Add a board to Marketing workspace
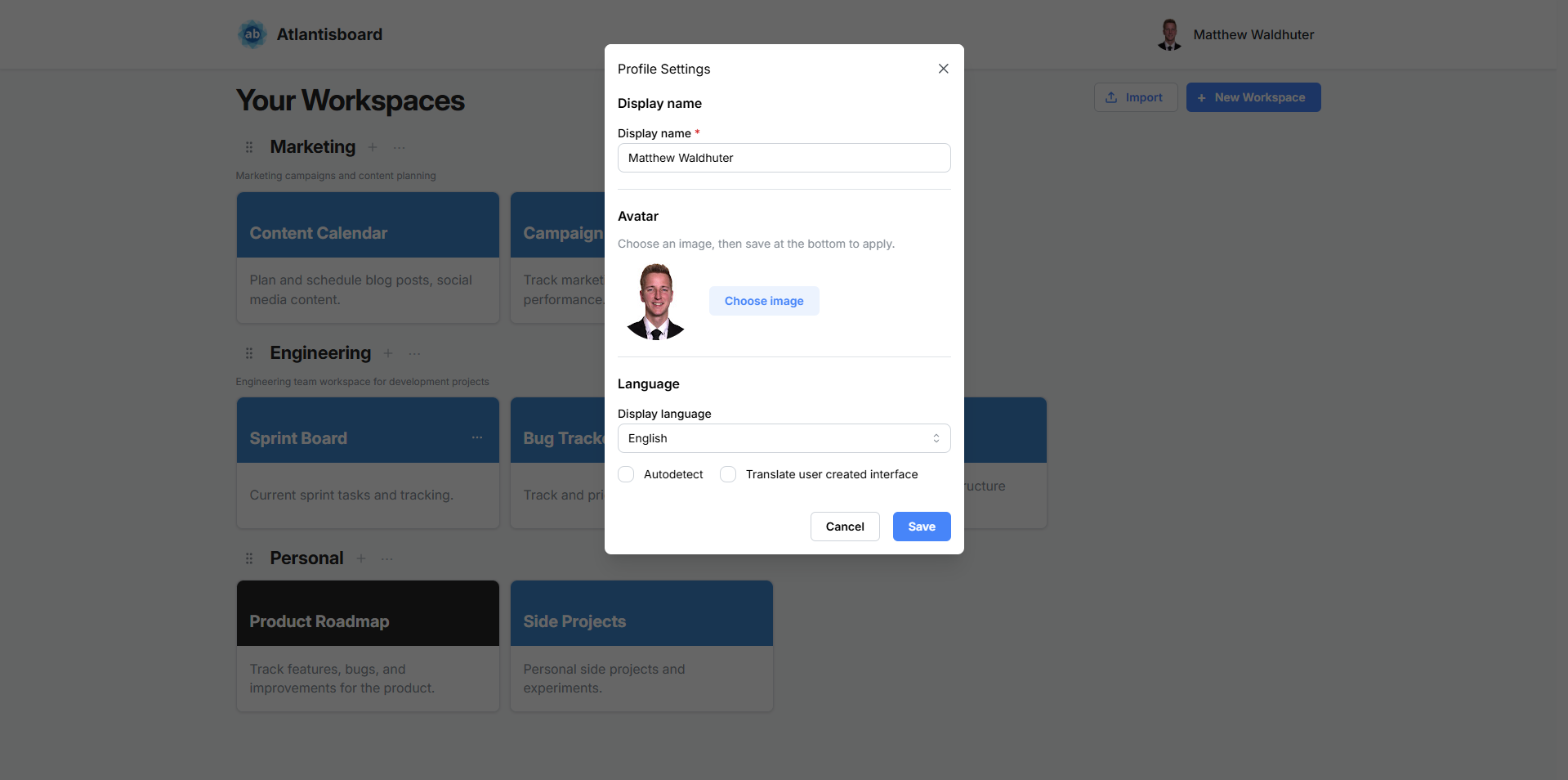The width and height of the screenshot is (1568, 780). tap(373, 147)
